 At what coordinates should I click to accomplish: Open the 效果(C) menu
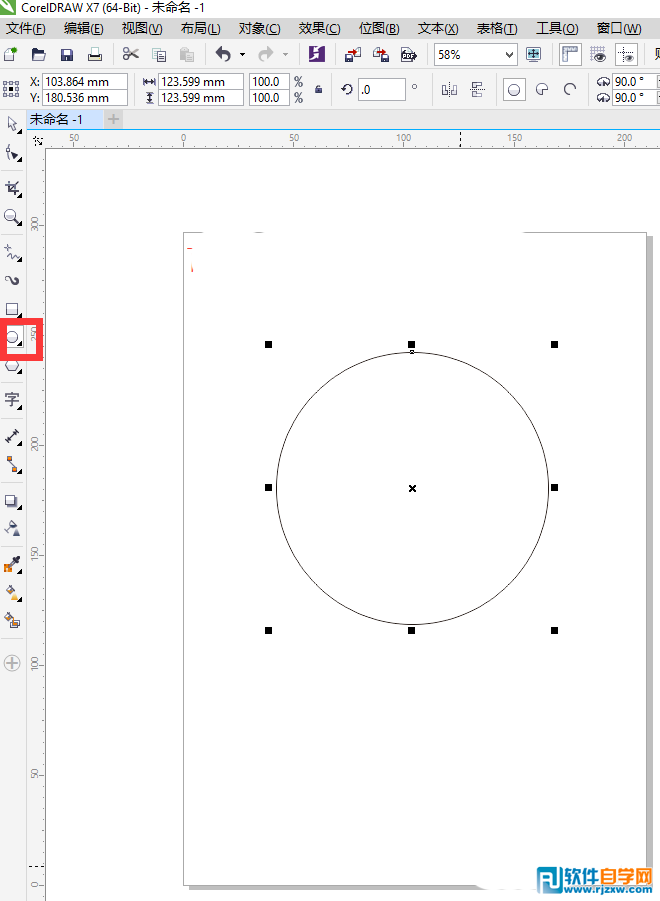(x=319, y=28)
